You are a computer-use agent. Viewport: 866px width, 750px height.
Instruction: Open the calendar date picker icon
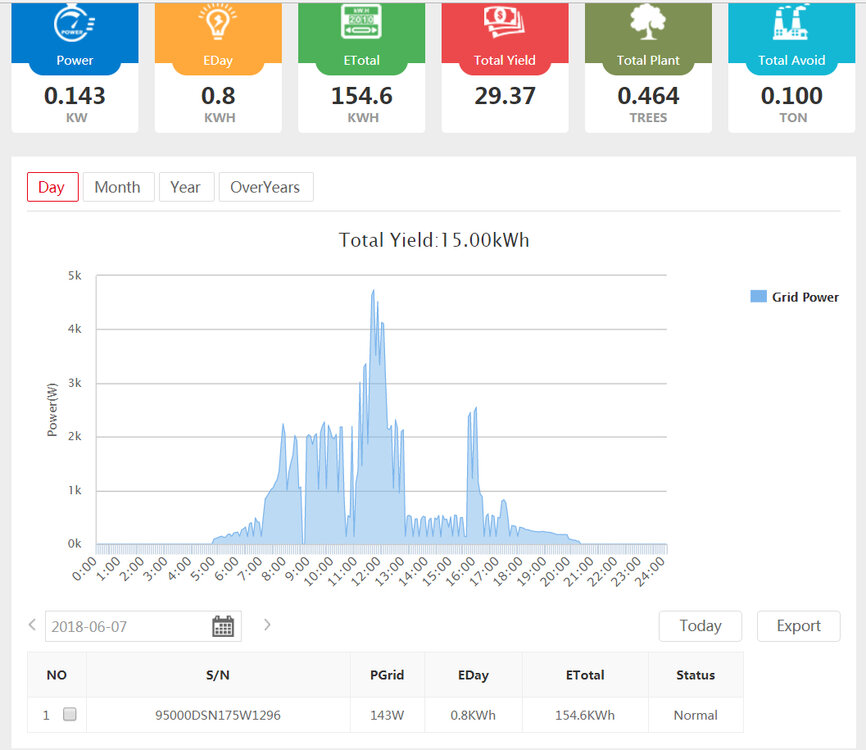[x=223, y=627]
